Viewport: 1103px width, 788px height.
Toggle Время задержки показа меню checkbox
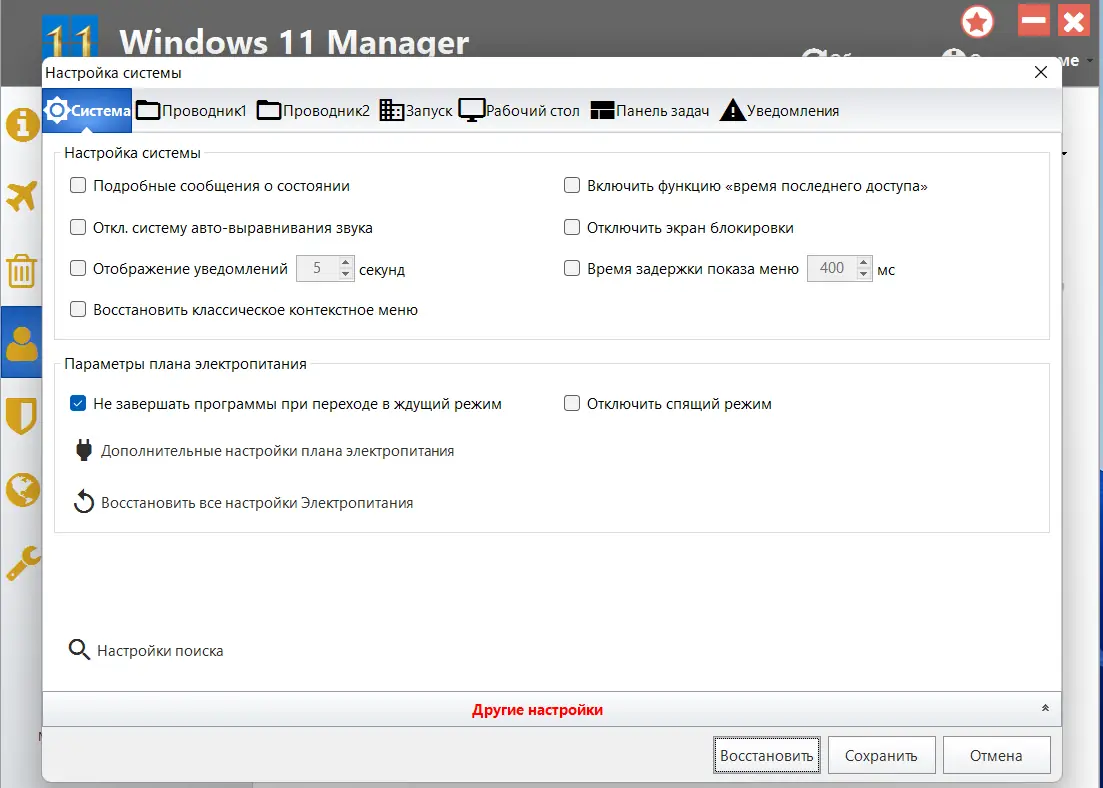(x=572, y=268)
